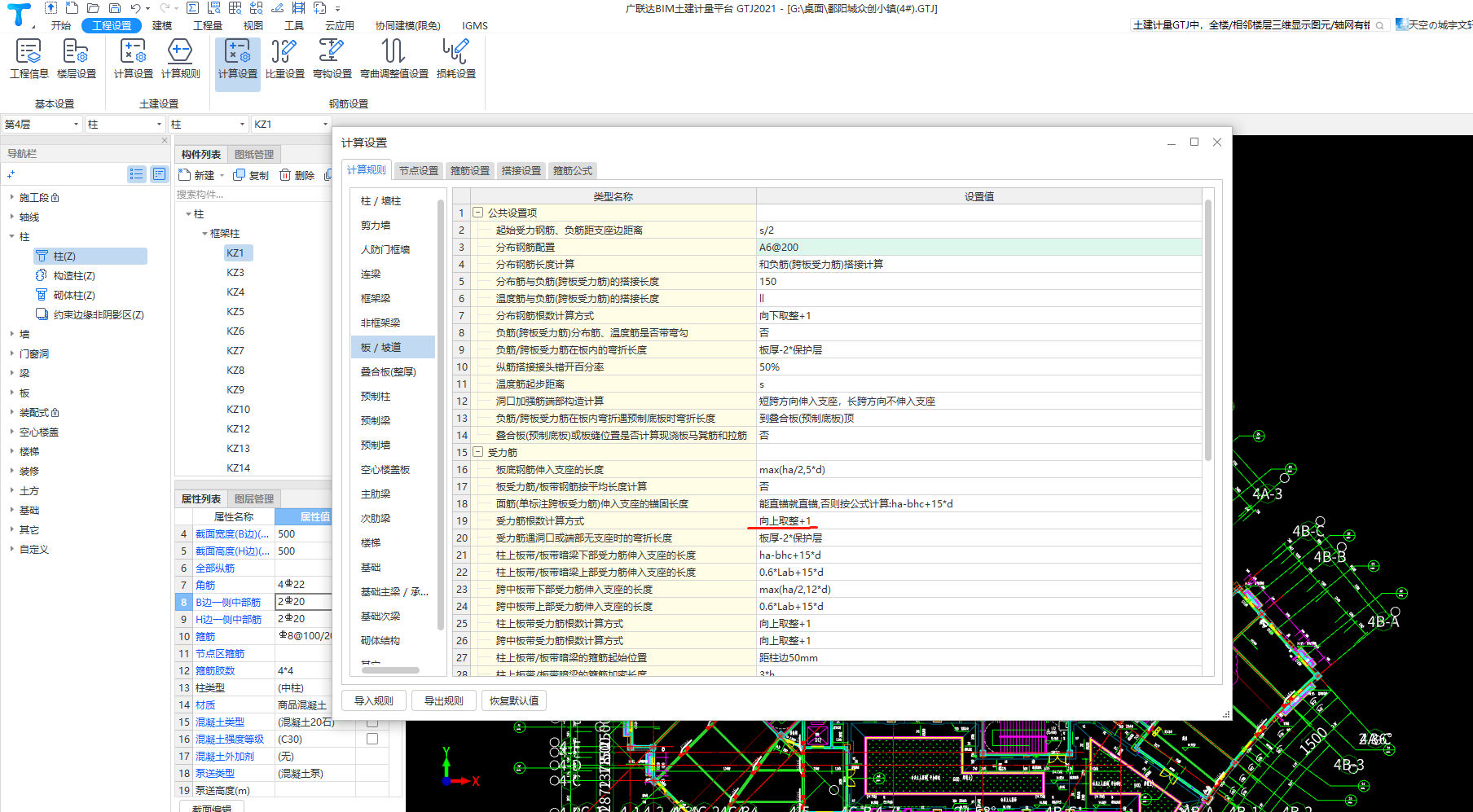Switch navigation bar to detail view icon

click(x=159, y=173)
